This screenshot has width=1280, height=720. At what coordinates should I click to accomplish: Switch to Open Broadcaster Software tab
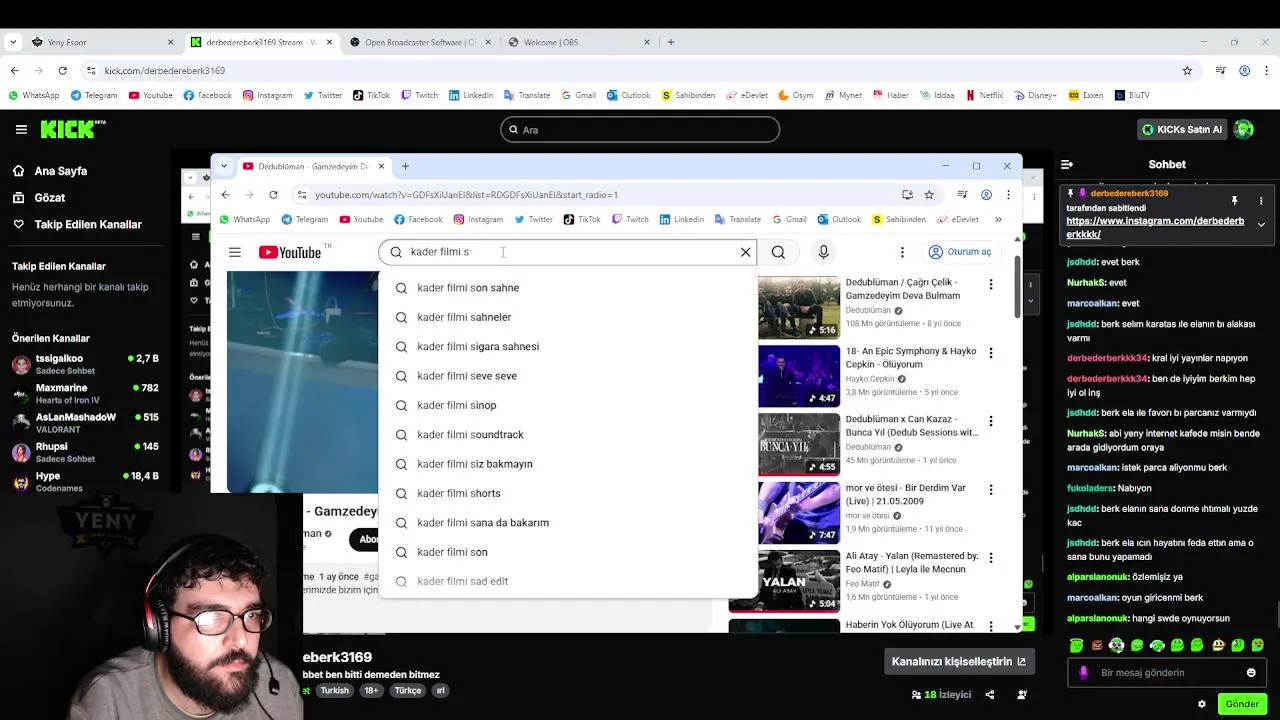click(420, 42)
